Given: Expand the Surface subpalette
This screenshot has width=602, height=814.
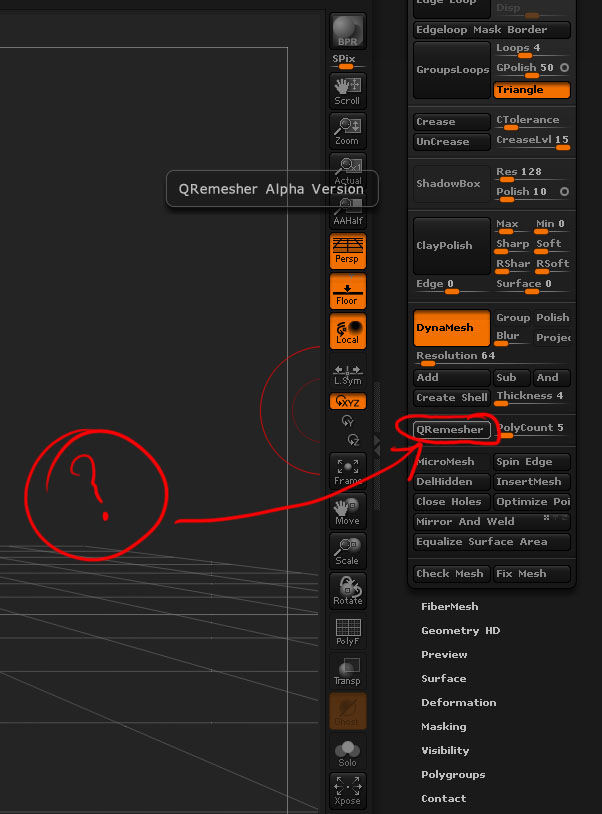Looking at the screenshot, I should click(x=444, y=678).
